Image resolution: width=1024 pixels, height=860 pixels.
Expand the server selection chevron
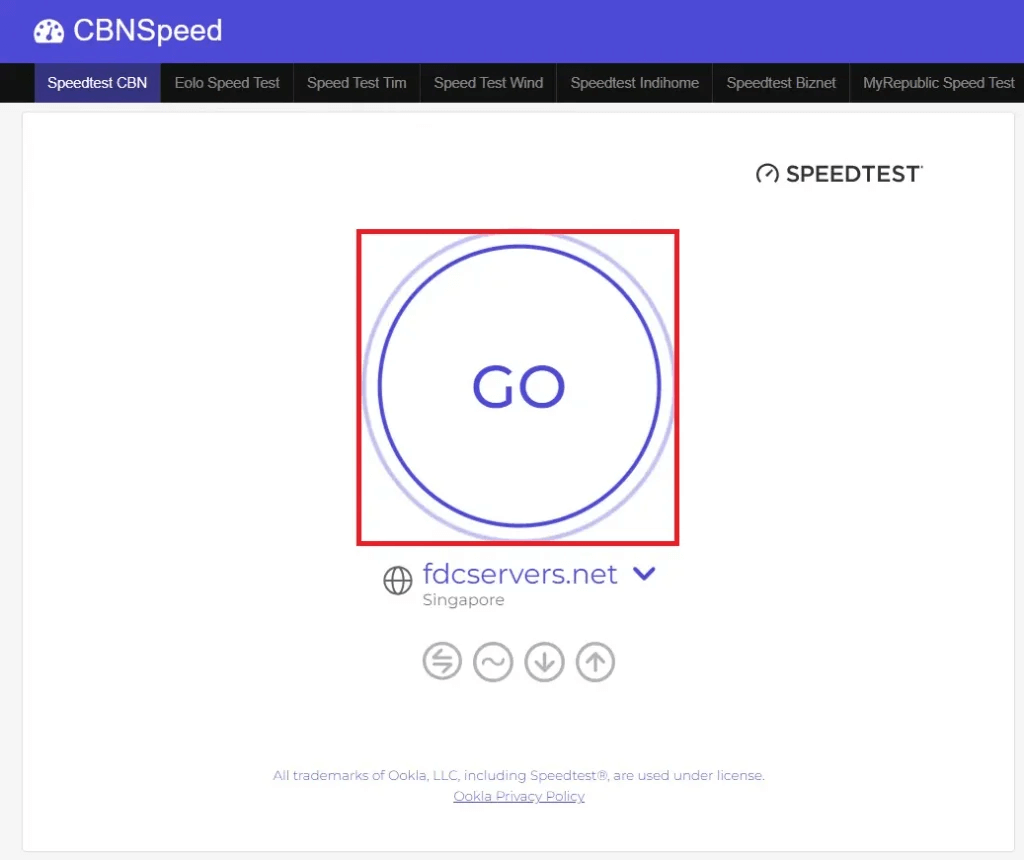[x=644, y=573]
